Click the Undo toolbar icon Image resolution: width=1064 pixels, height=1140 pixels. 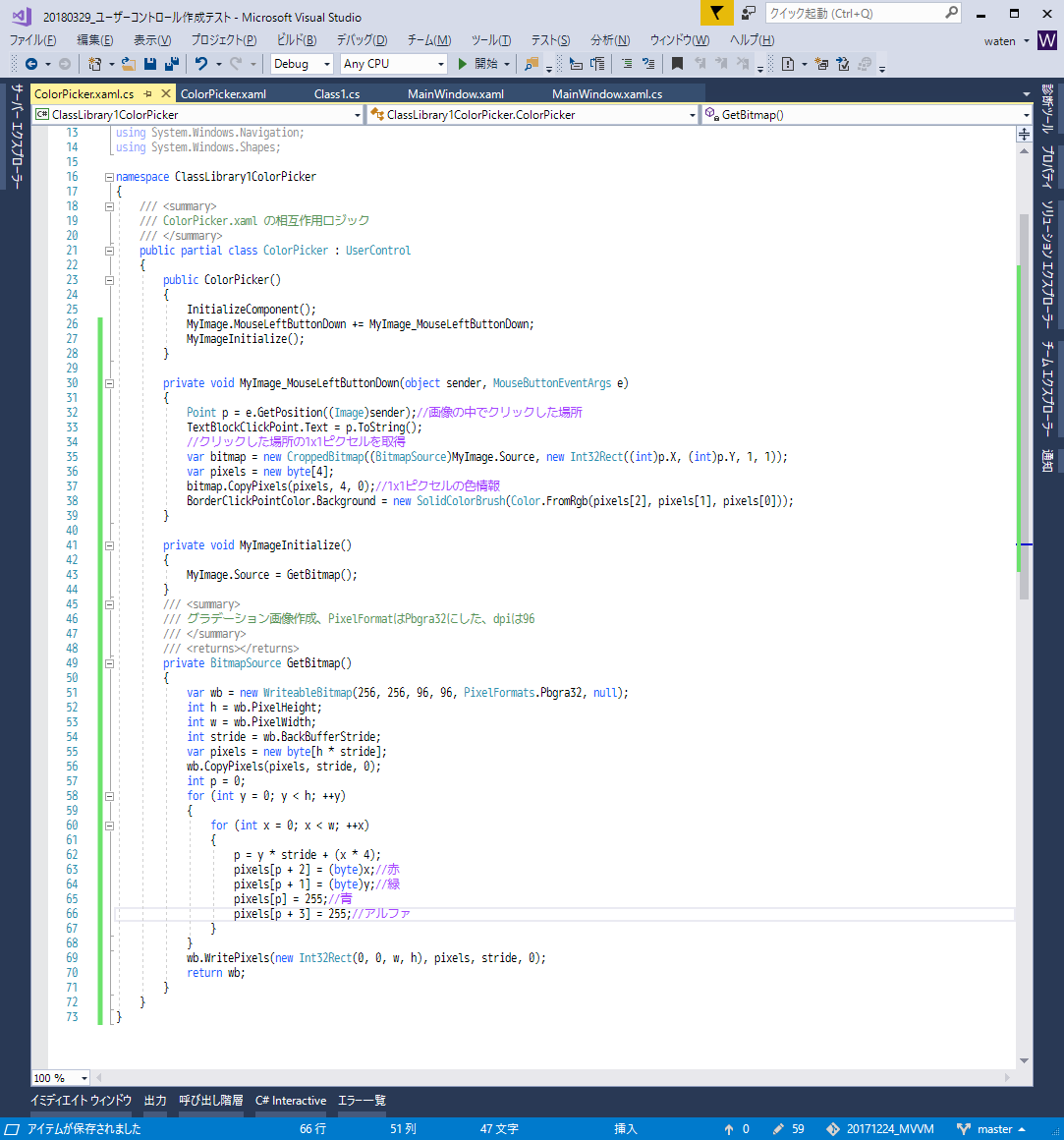(x=199, y=66)
